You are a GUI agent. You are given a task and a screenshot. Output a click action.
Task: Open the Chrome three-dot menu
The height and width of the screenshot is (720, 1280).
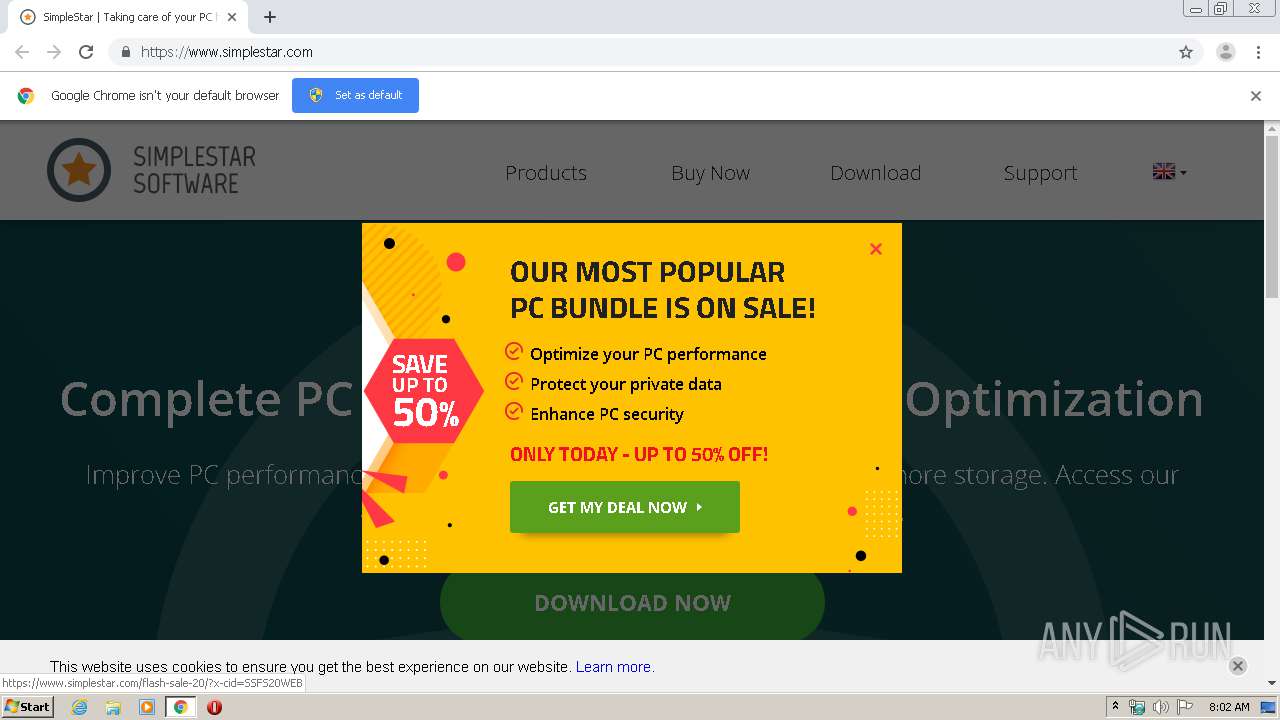point(1258,52)
